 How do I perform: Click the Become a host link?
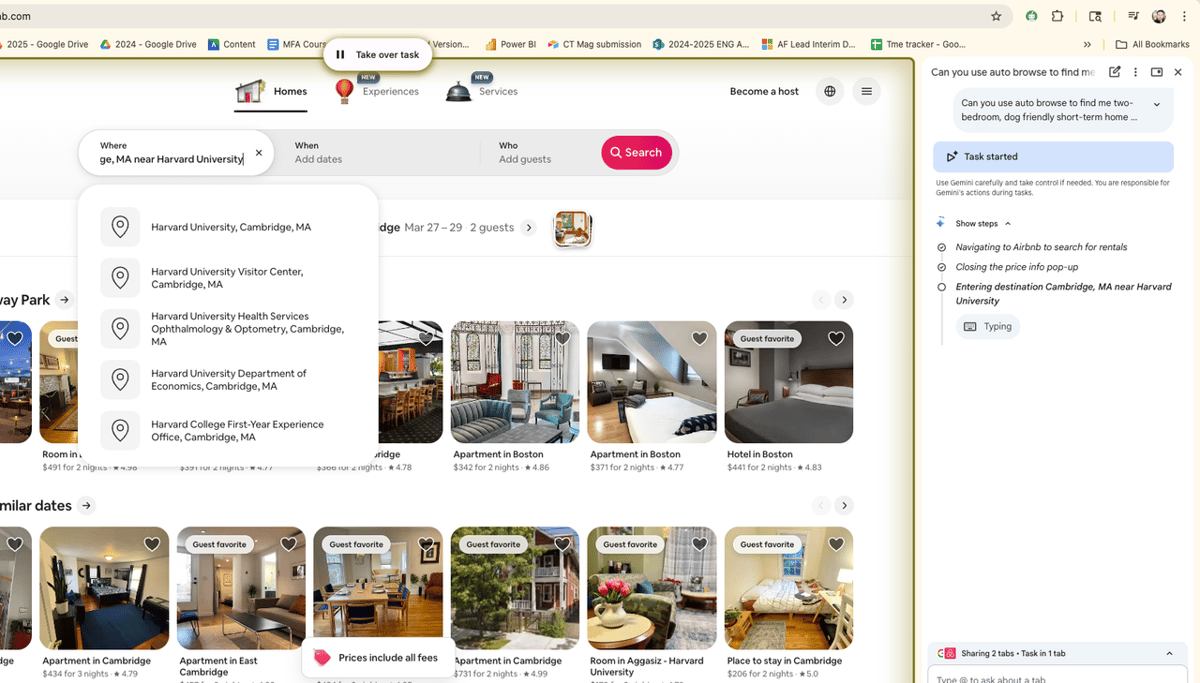tap(764, 90)
